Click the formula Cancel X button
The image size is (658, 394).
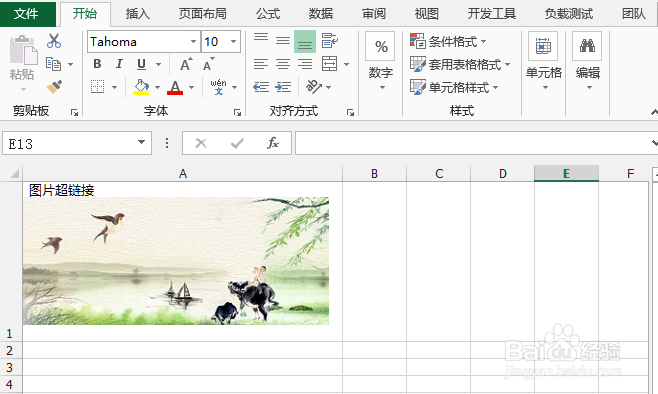click(201, 143)
